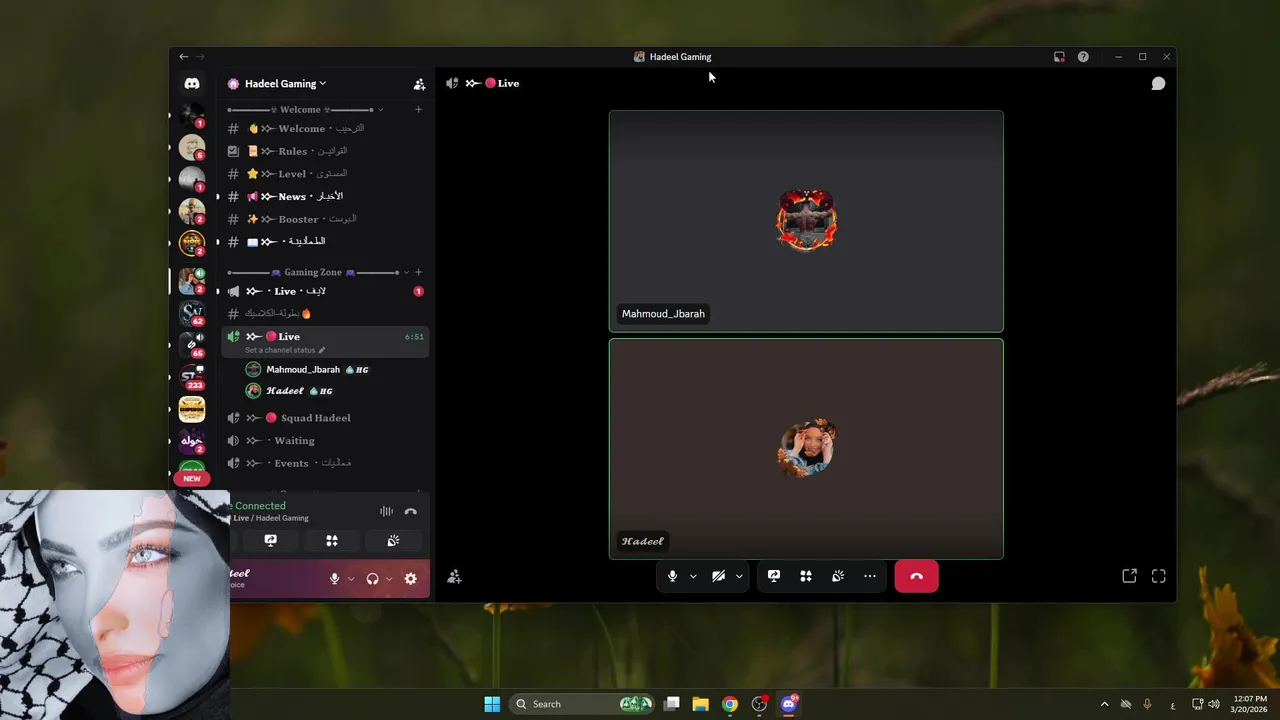Open yellow EMPEROR server icon
This screenshot has height=720, width=1280.
[x=192, y=408]
